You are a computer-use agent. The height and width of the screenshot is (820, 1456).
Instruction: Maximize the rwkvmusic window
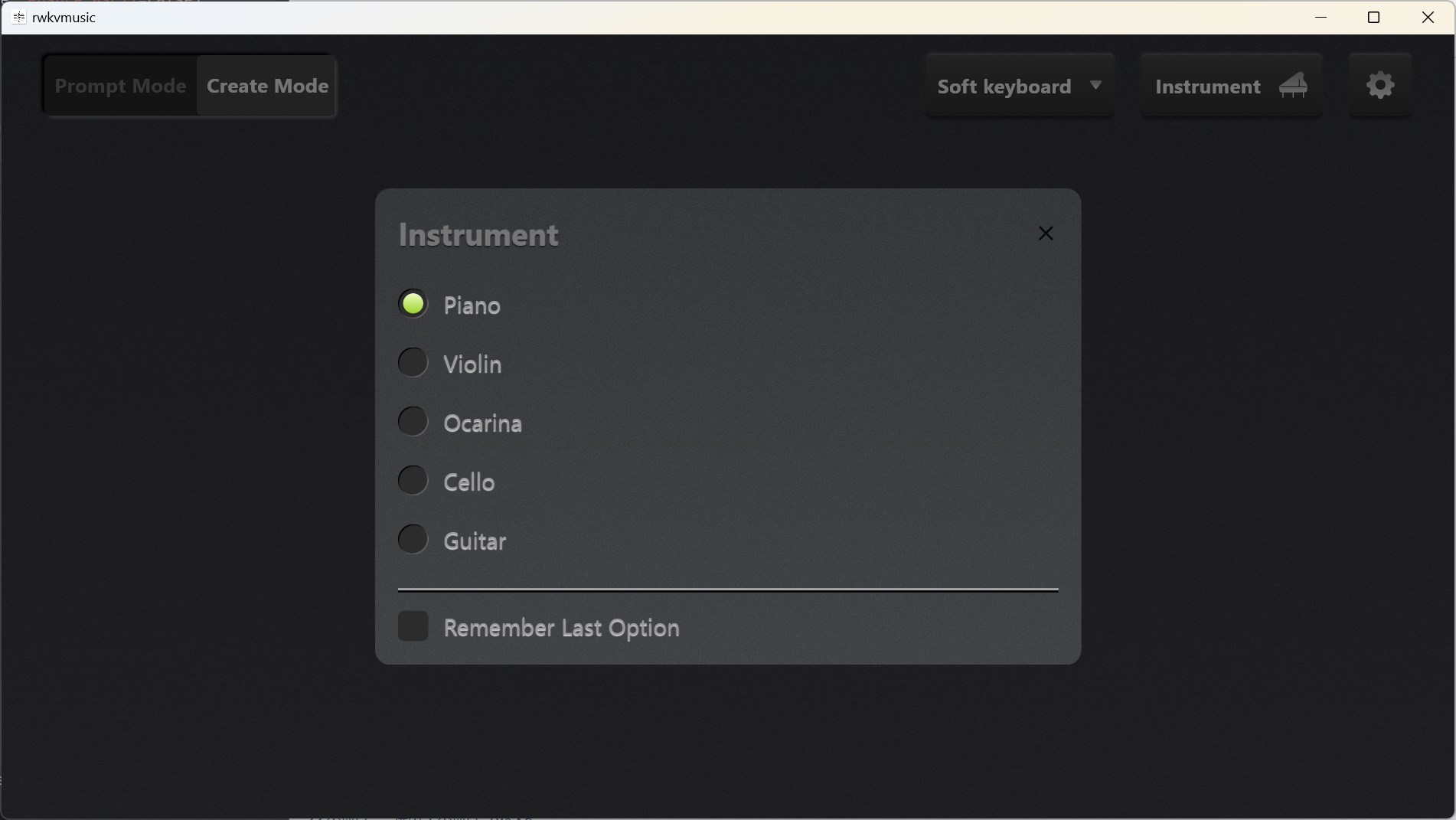[1373, 17]
